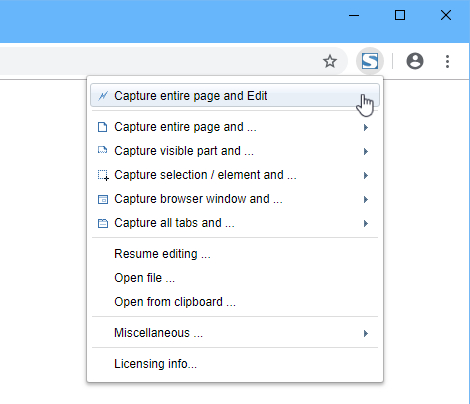
Task: Expand the Miscellaneous submenu arrow
Action: 366,333
